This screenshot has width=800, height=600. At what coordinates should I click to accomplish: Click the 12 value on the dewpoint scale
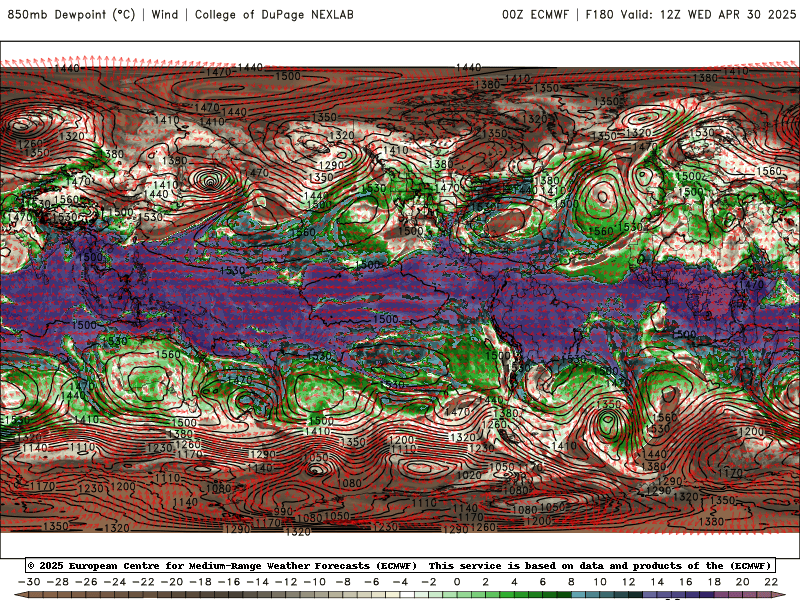[x=629, y=582]
